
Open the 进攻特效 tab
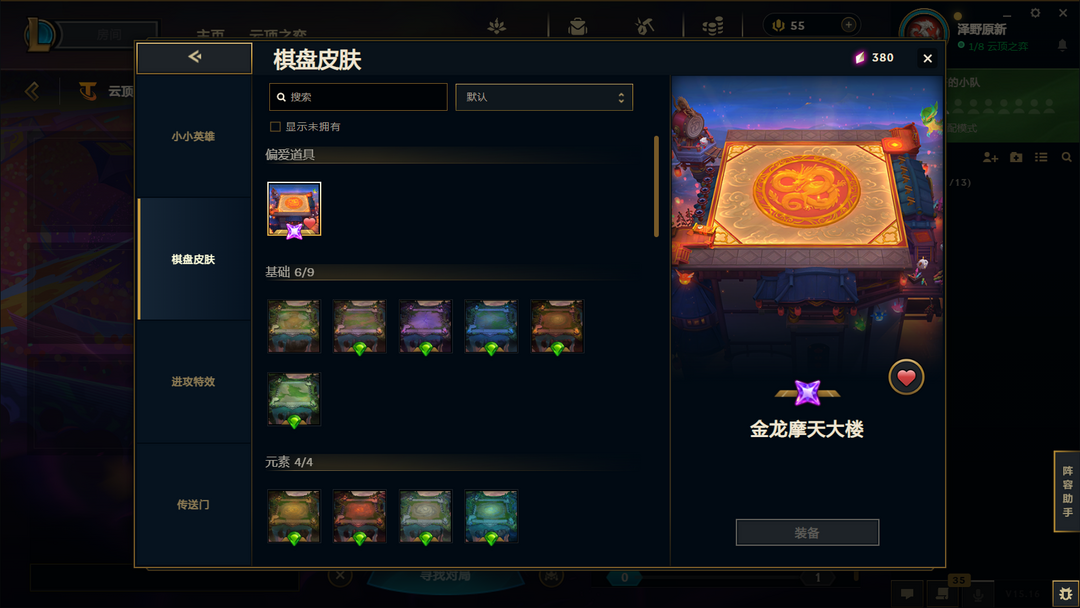point(194,381)
